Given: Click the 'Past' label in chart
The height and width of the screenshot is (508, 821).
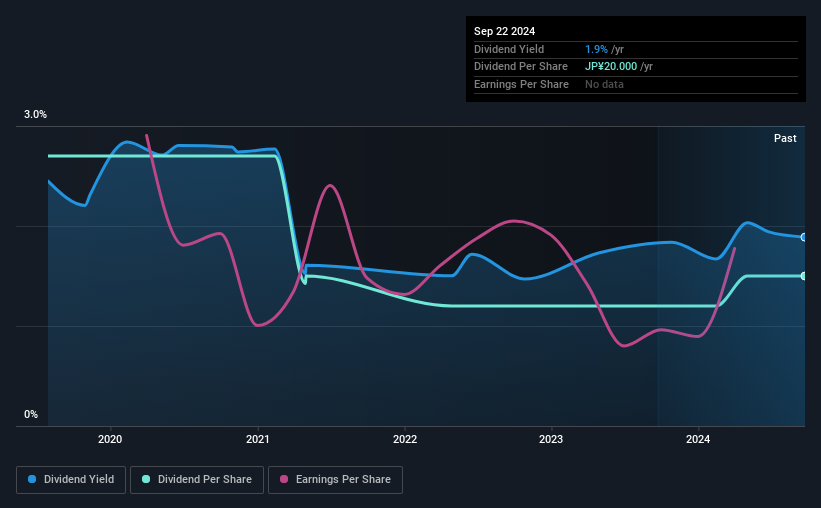Looking at the screenshot, I should [x=785, y=138].
